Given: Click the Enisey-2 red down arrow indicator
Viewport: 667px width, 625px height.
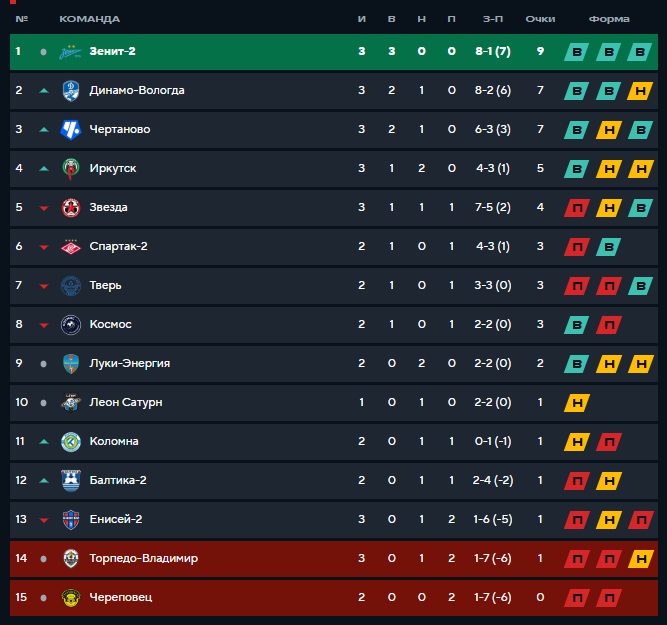Looking at the screenshot, I should (43, 520).
